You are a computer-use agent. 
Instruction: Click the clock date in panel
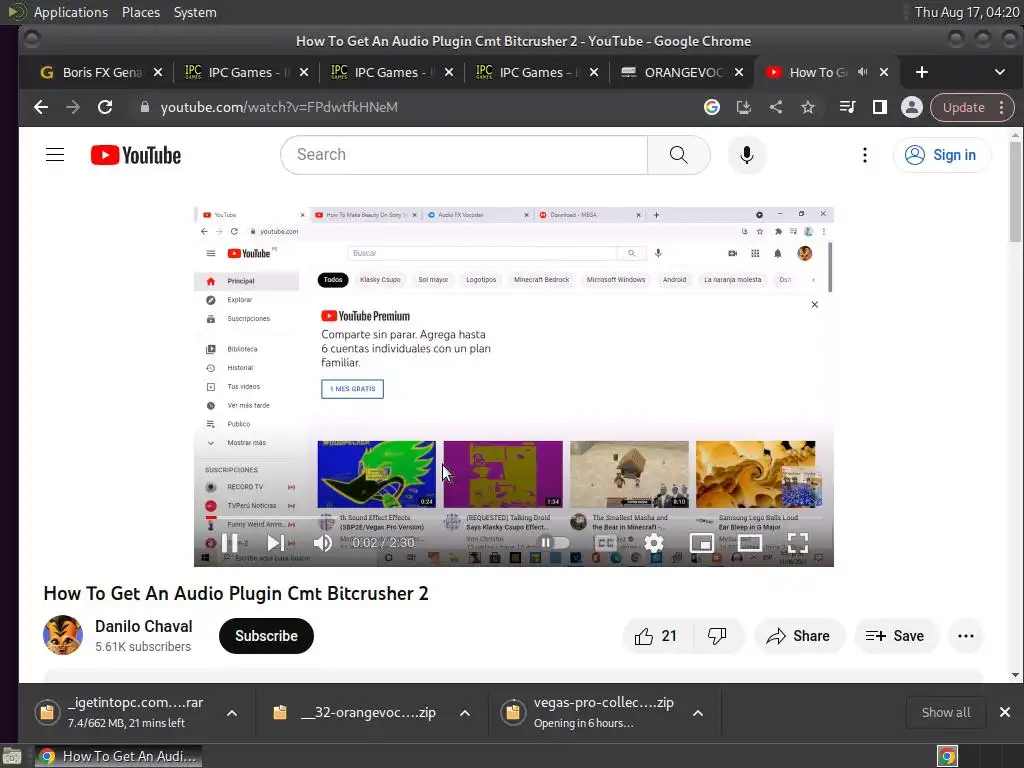pos(967,12)
